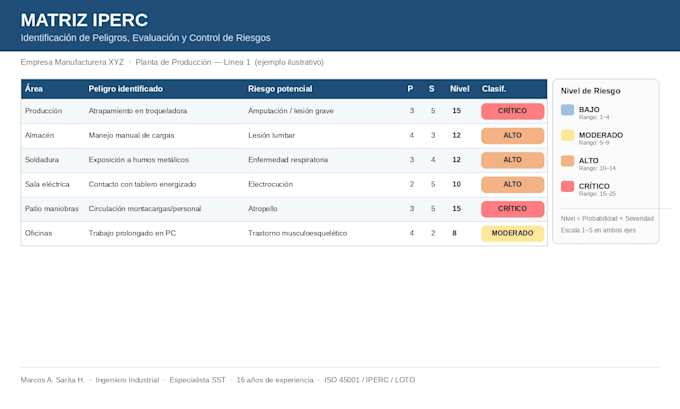Select the Electrocución risk cell
This screenshot has width=680, height=409.
(x=271, y=184)
